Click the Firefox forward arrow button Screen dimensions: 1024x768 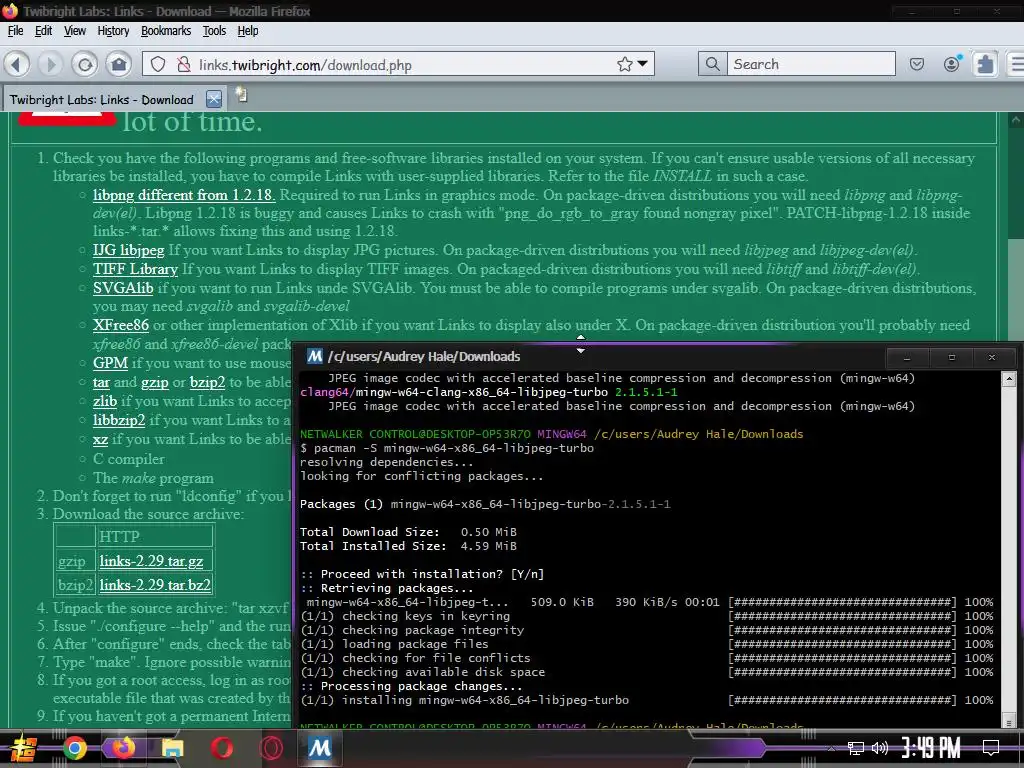pos(50,64)
